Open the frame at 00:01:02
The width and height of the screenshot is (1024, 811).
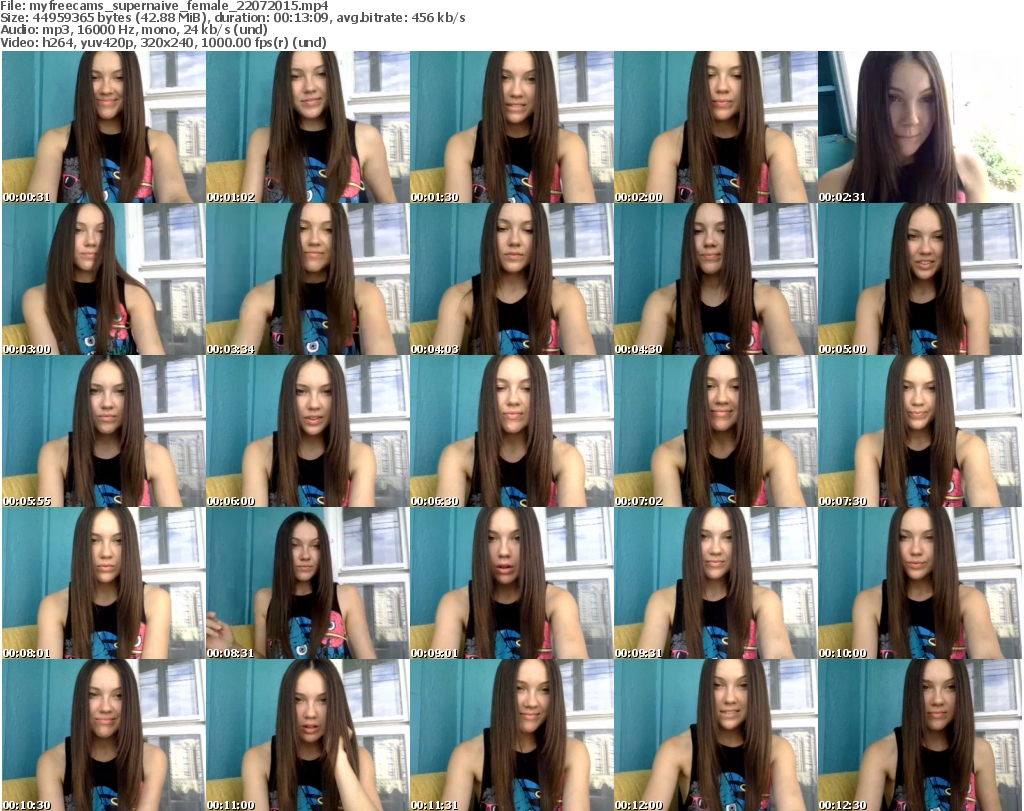click(x=308, y=127)
